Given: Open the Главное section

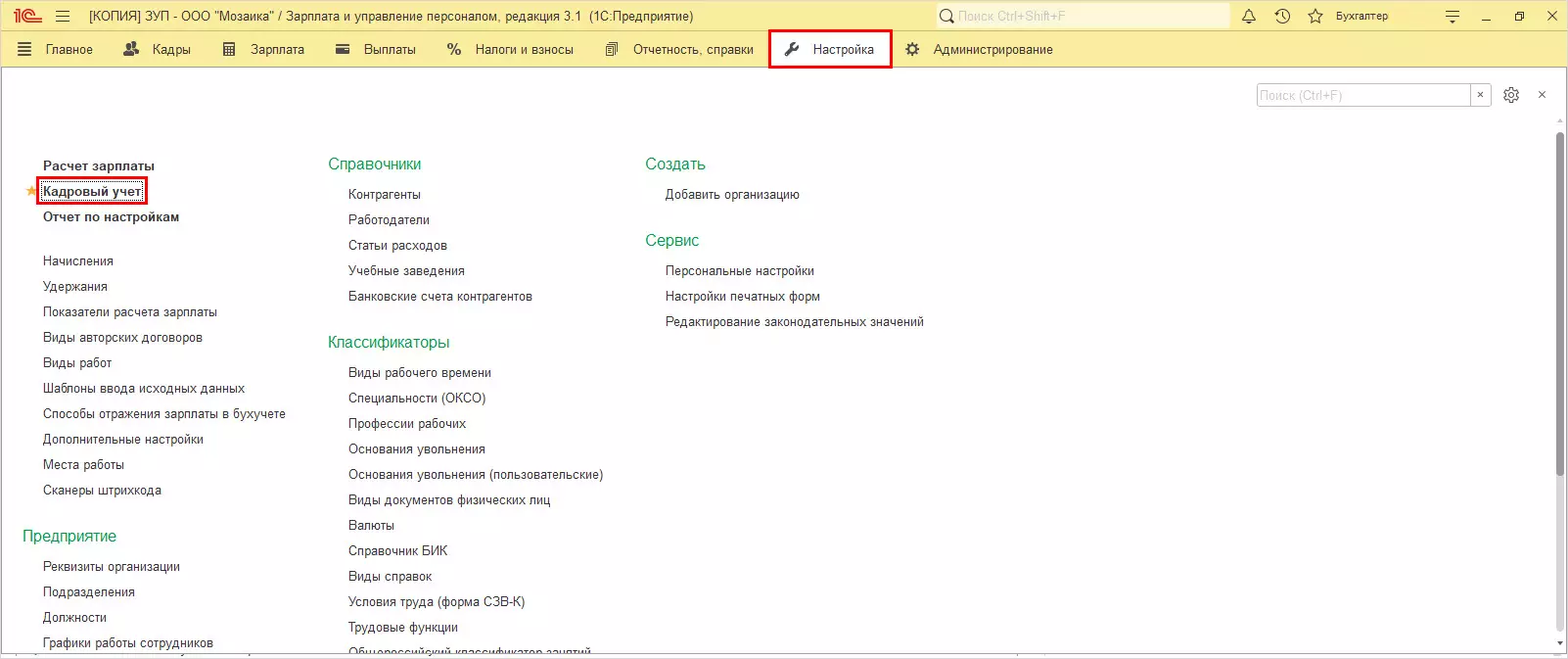Looking at the screenshot, I should (x=56, y=49).
